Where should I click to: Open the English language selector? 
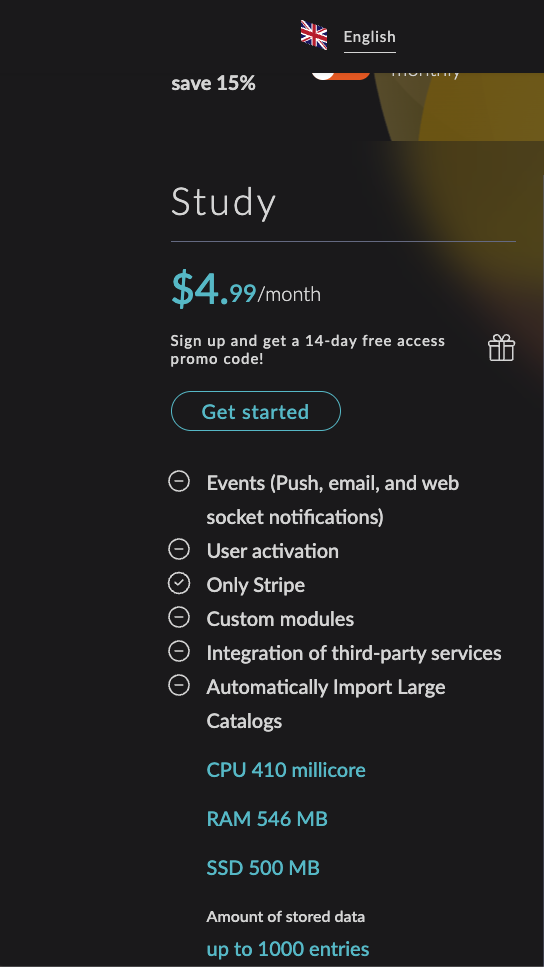369,37
